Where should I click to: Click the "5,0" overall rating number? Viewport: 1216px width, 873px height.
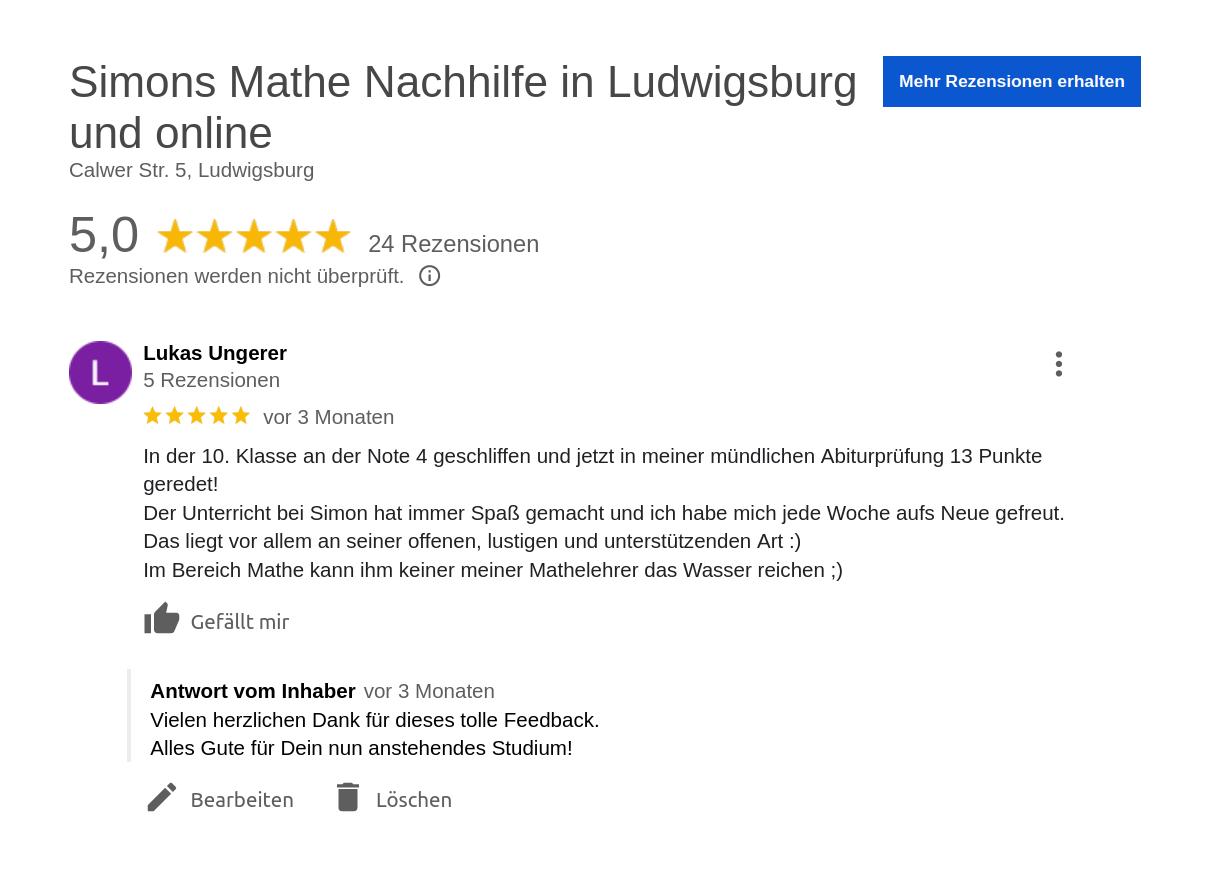[104, 236]
